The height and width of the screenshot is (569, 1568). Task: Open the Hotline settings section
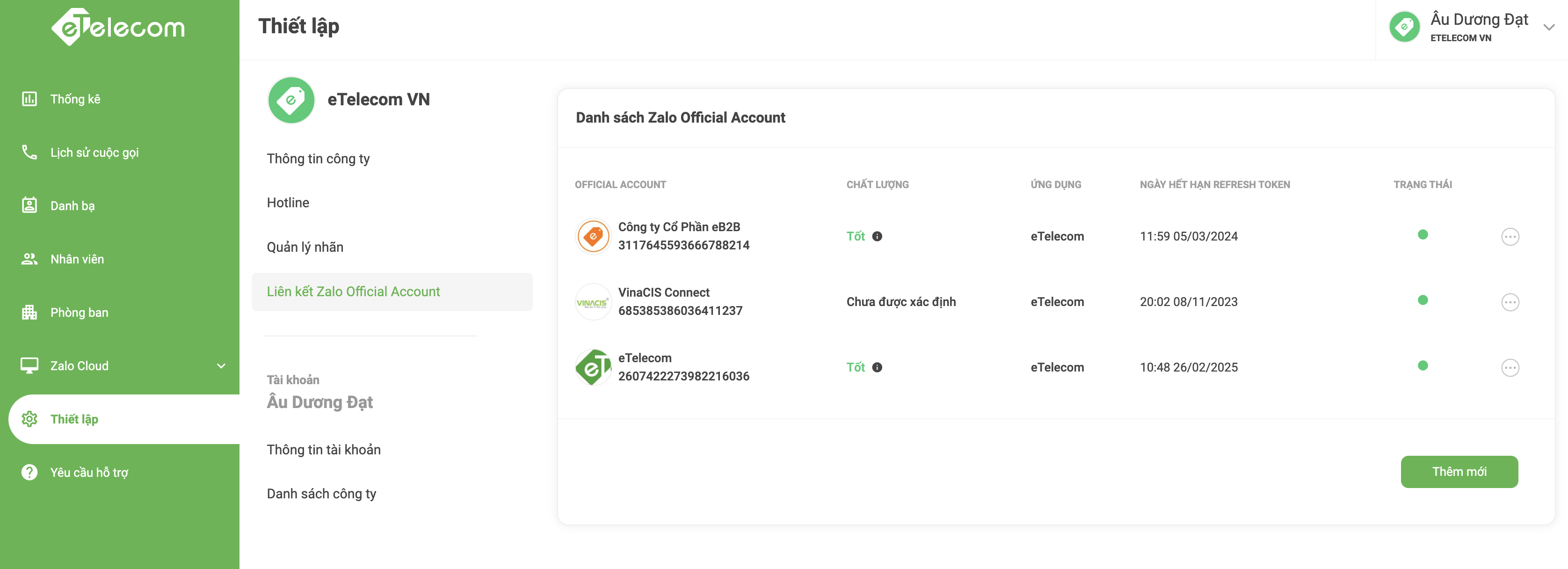click(x=288, y=203)
